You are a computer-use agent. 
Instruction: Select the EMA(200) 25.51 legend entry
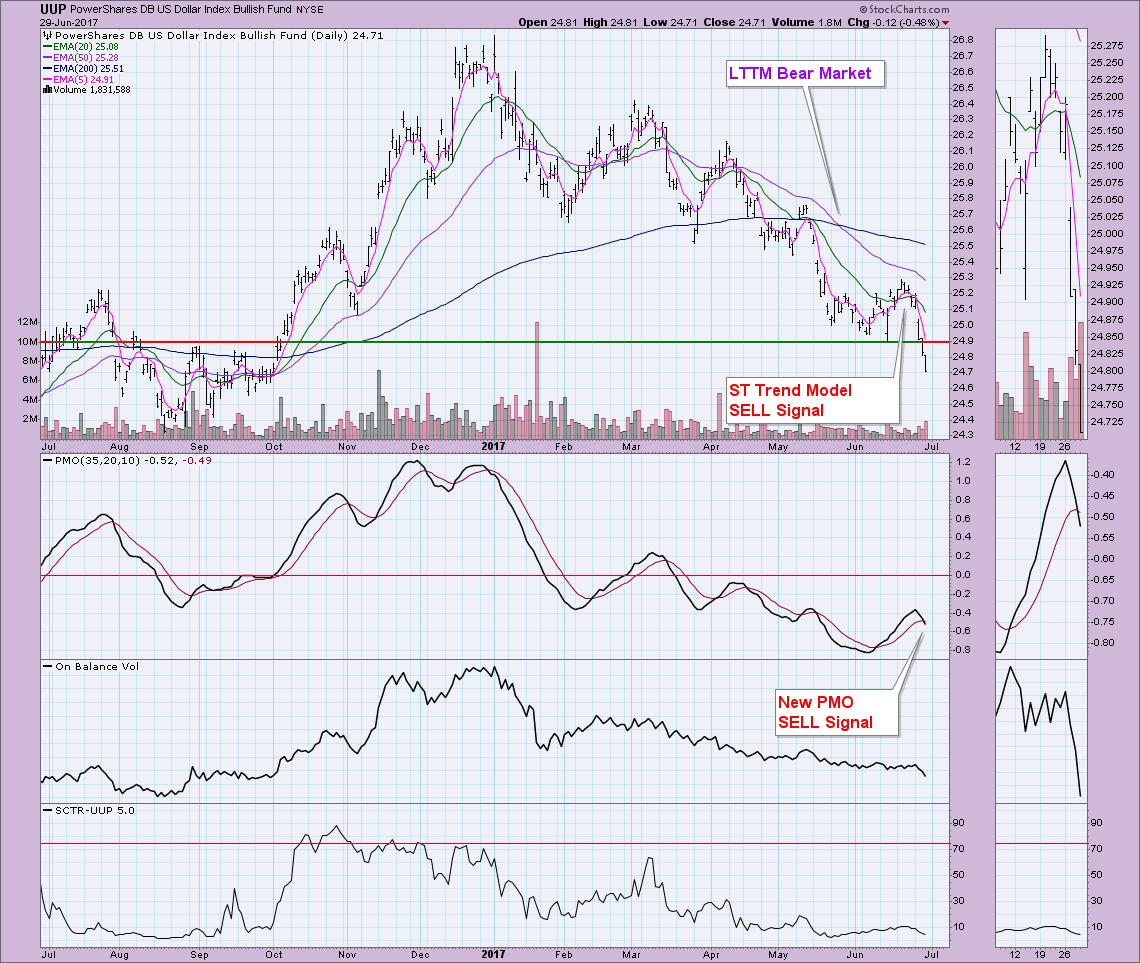coord(84,68)
